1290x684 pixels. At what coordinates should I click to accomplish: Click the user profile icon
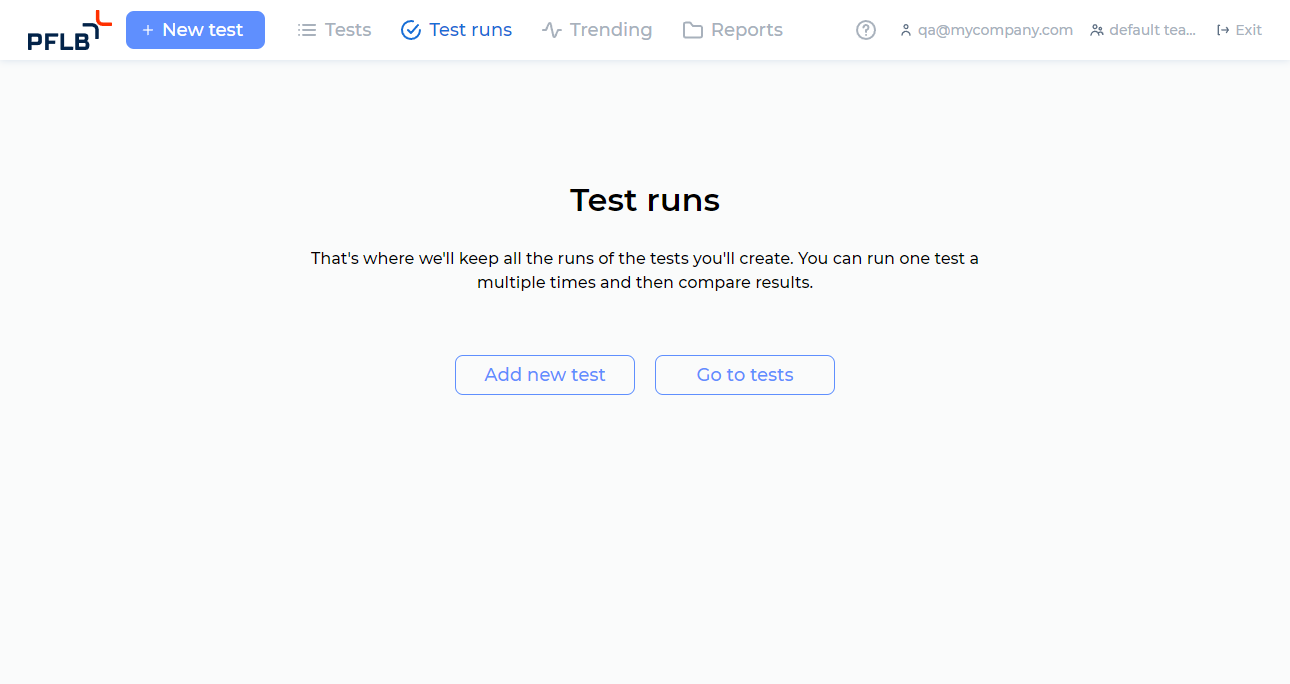tap(905, 29)
